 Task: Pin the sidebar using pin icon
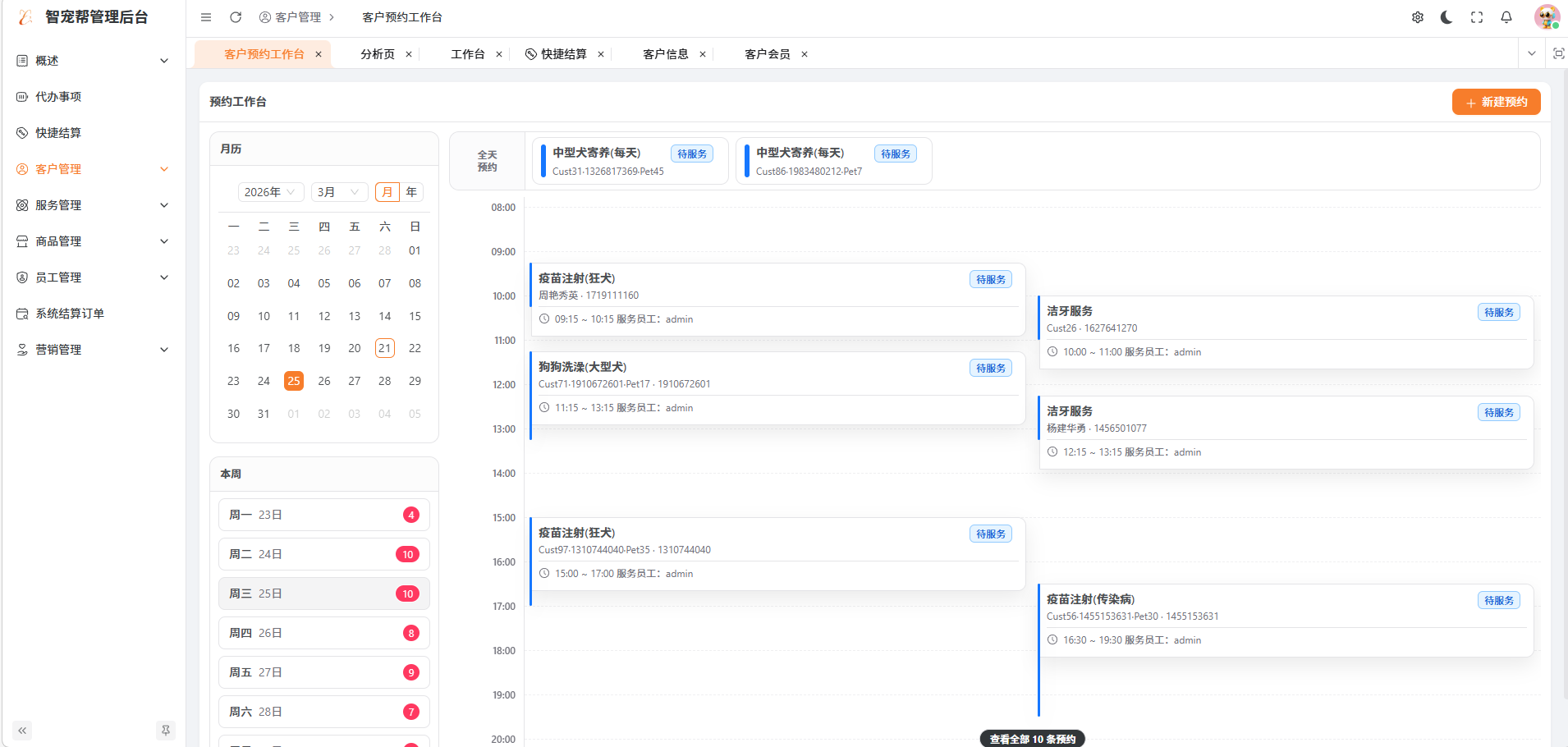[166, 730]
